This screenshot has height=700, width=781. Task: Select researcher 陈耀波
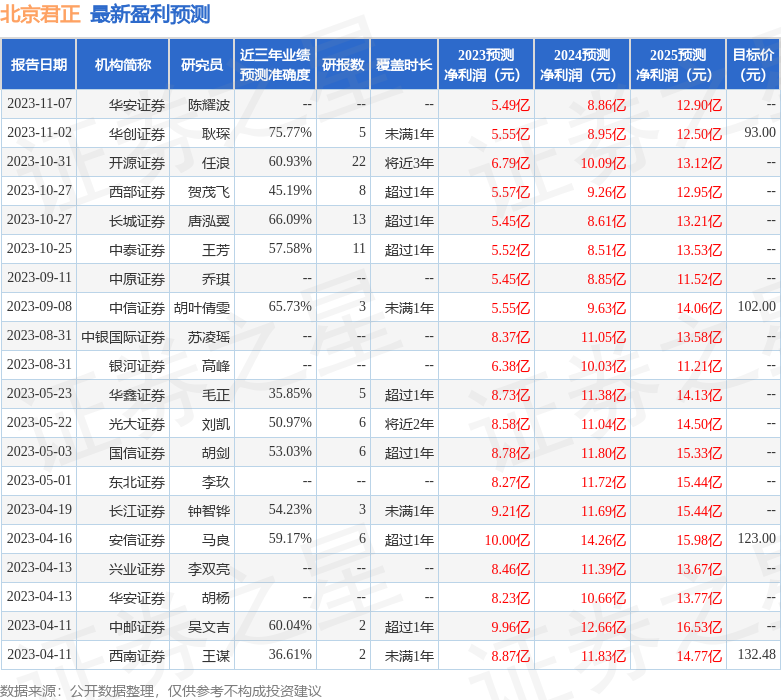tap(209, 105)
